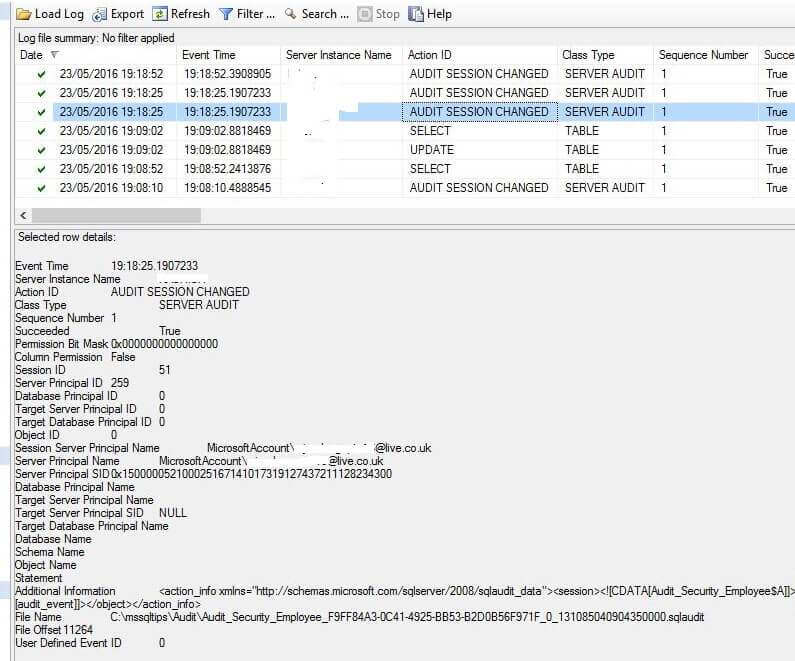Screen dimensions: 795x661
Task: Click the Server Principal SID hex value
Action: 251,474
